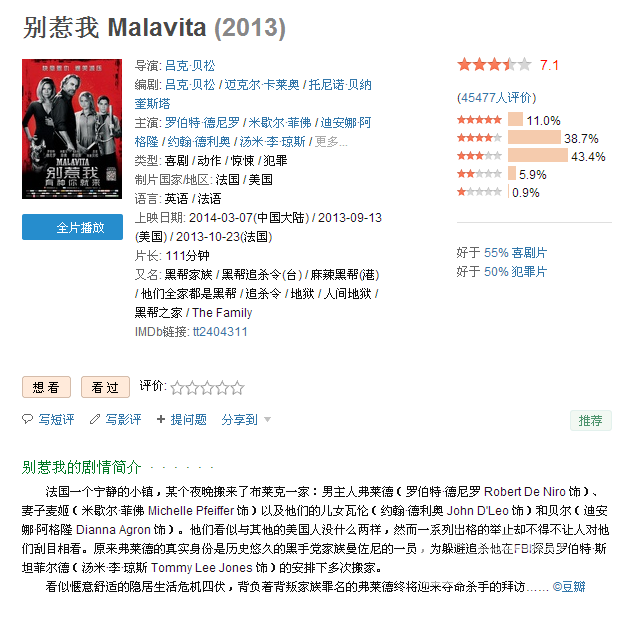Expand the 分享到 dropdown arrow
627x619 pixels.
coord(268,419)
